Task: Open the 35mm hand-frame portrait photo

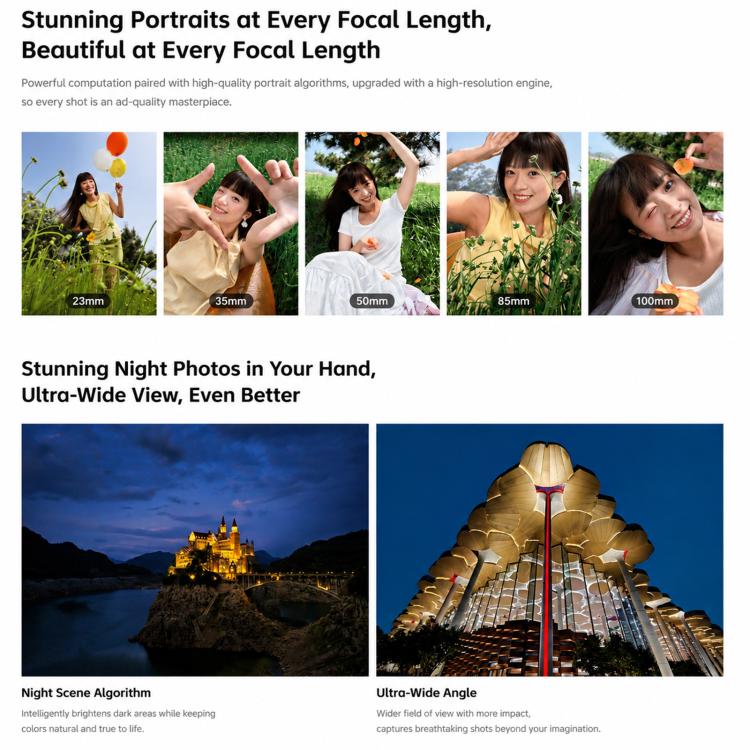Action: (x=231, y=223)
